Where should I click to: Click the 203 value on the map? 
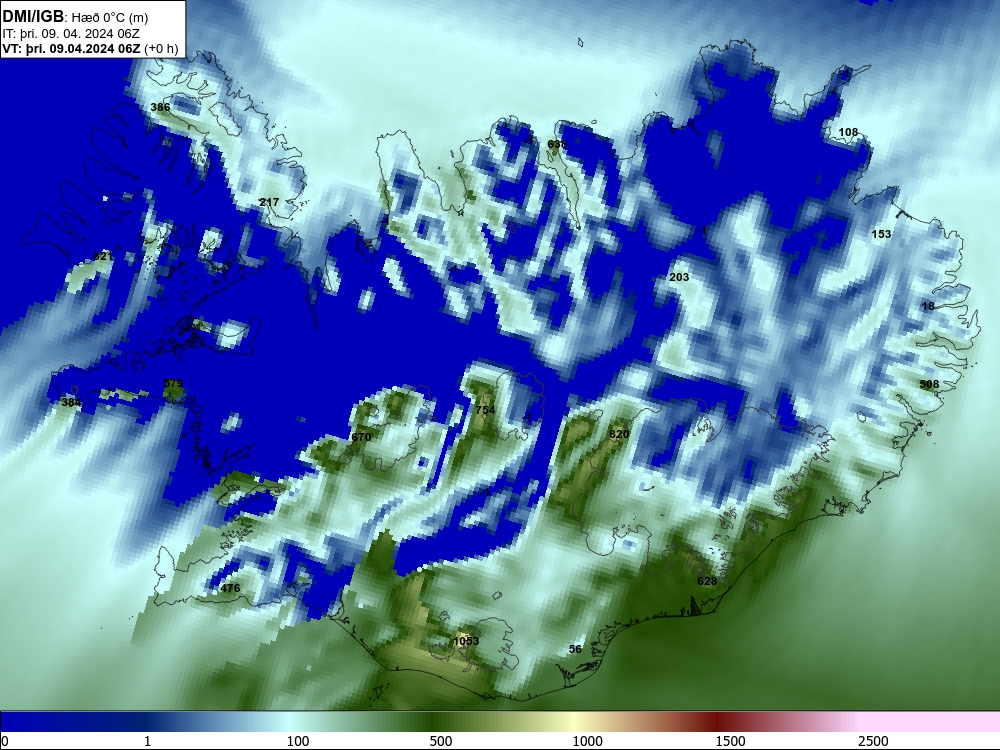coord(679,277)
